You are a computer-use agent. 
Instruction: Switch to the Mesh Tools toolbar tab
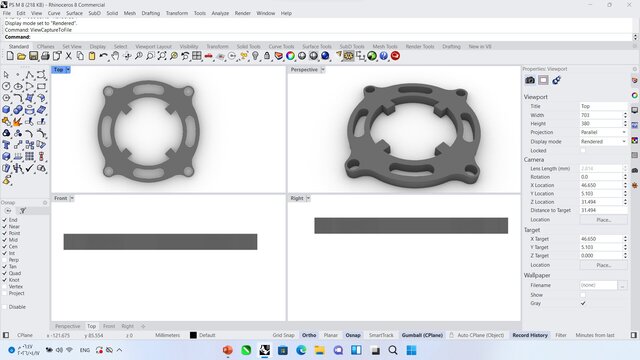385,47
